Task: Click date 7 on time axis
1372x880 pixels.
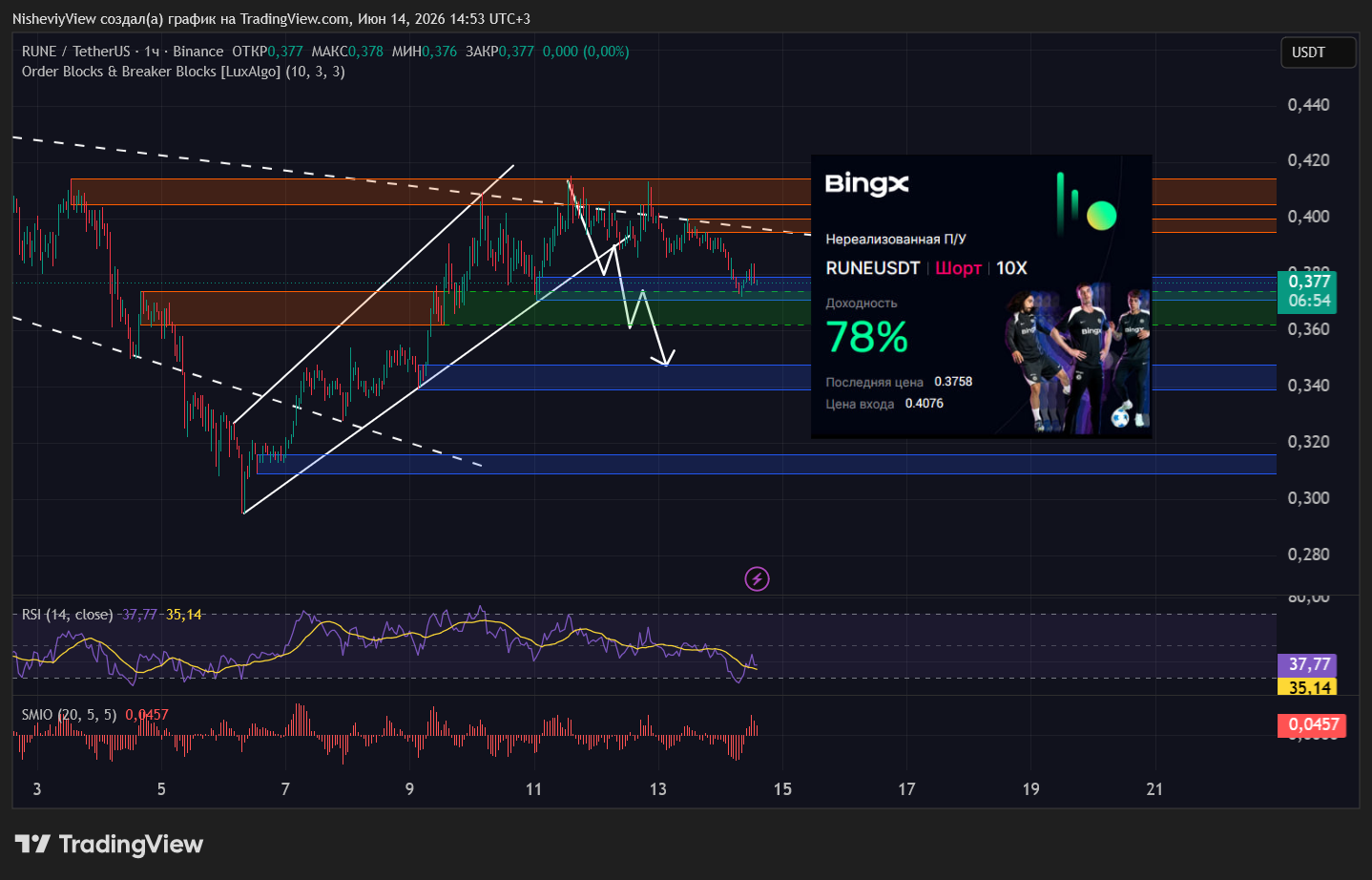Action: 285,789
